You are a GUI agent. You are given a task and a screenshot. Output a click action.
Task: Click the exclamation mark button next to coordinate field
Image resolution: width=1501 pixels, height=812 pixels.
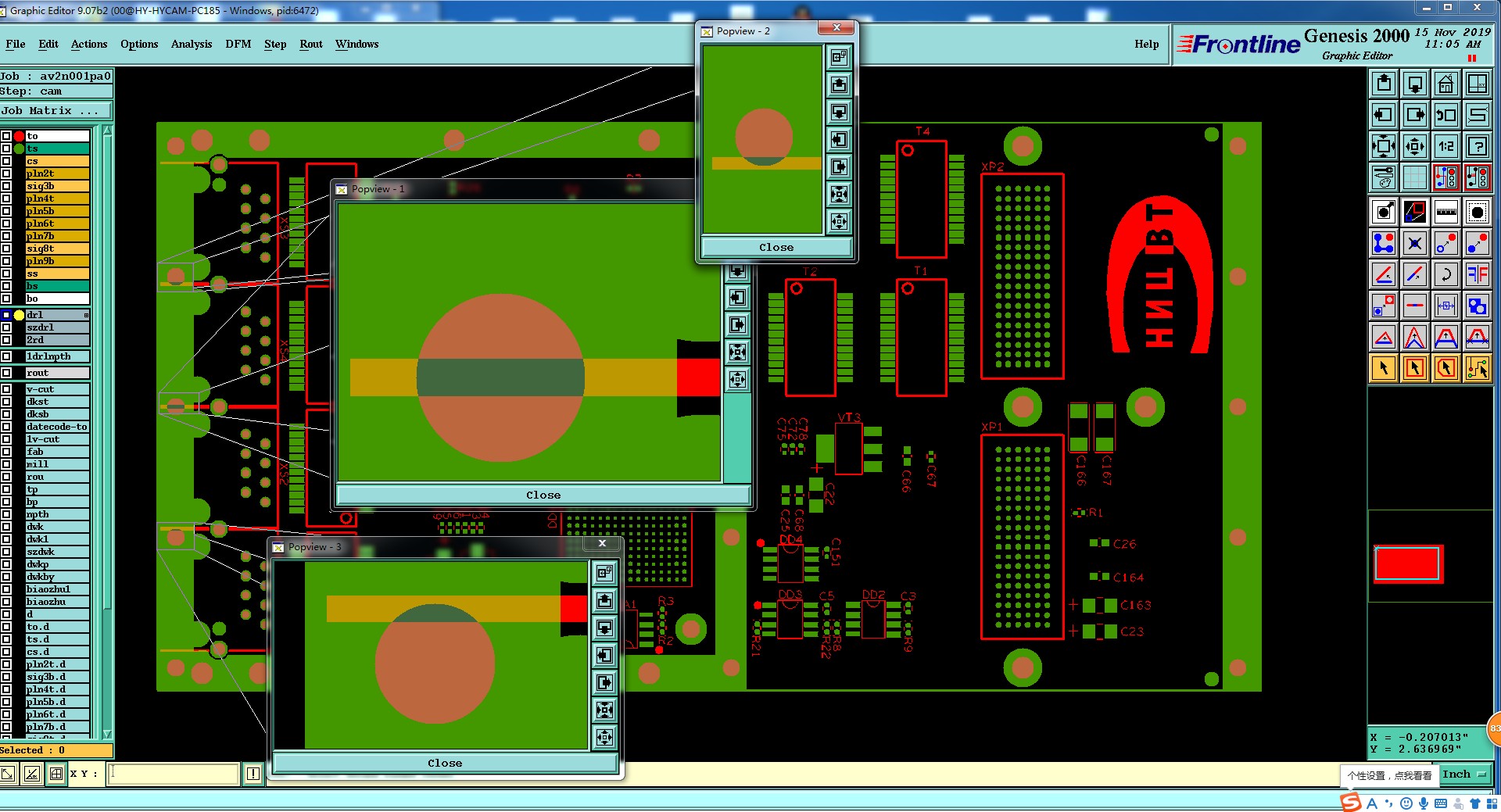tap(253, 774)
